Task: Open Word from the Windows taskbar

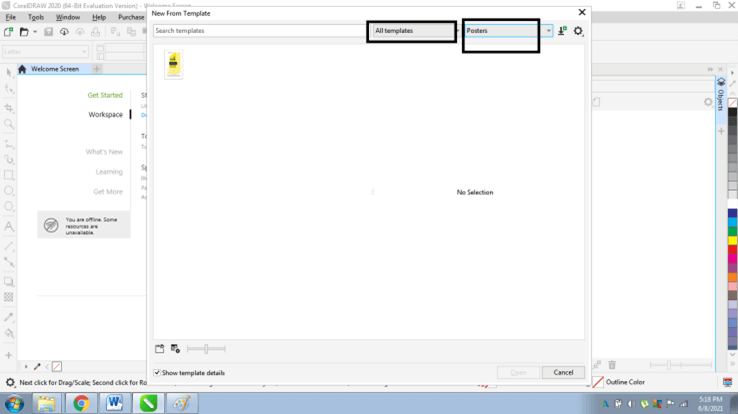Action: 114,403
